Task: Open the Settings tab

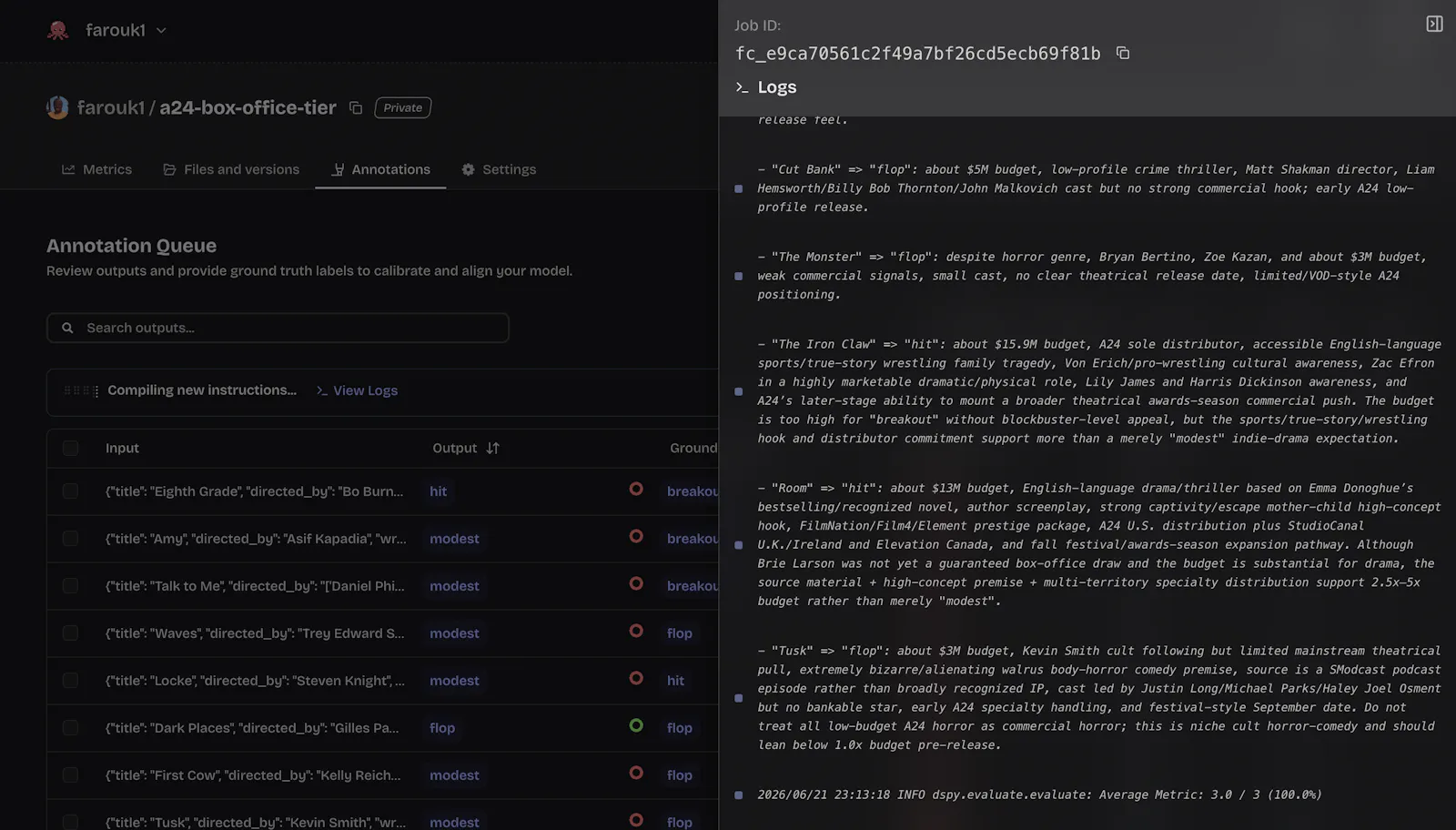Action: (499, 169)
